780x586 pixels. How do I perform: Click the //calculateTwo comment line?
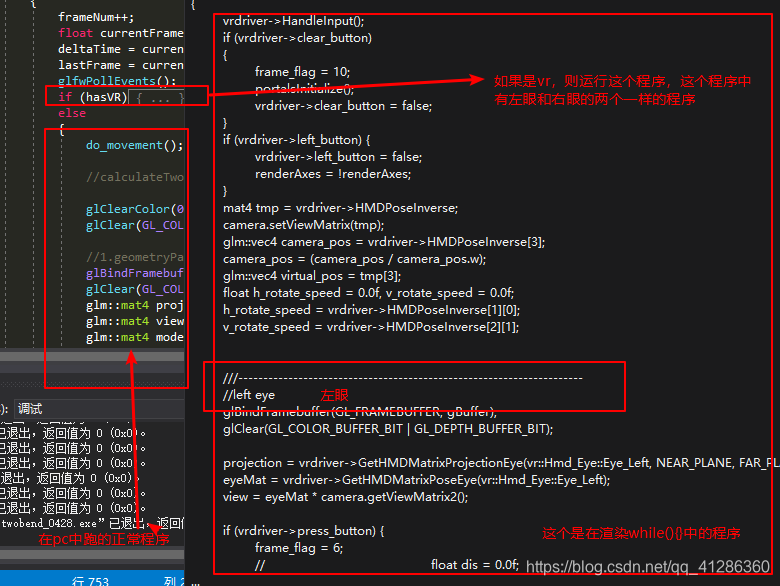point(135,177)
